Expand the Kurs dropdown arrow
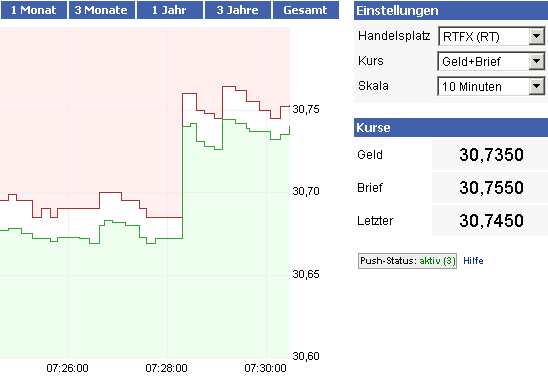548x378 pixels. (x=536, y=61)
